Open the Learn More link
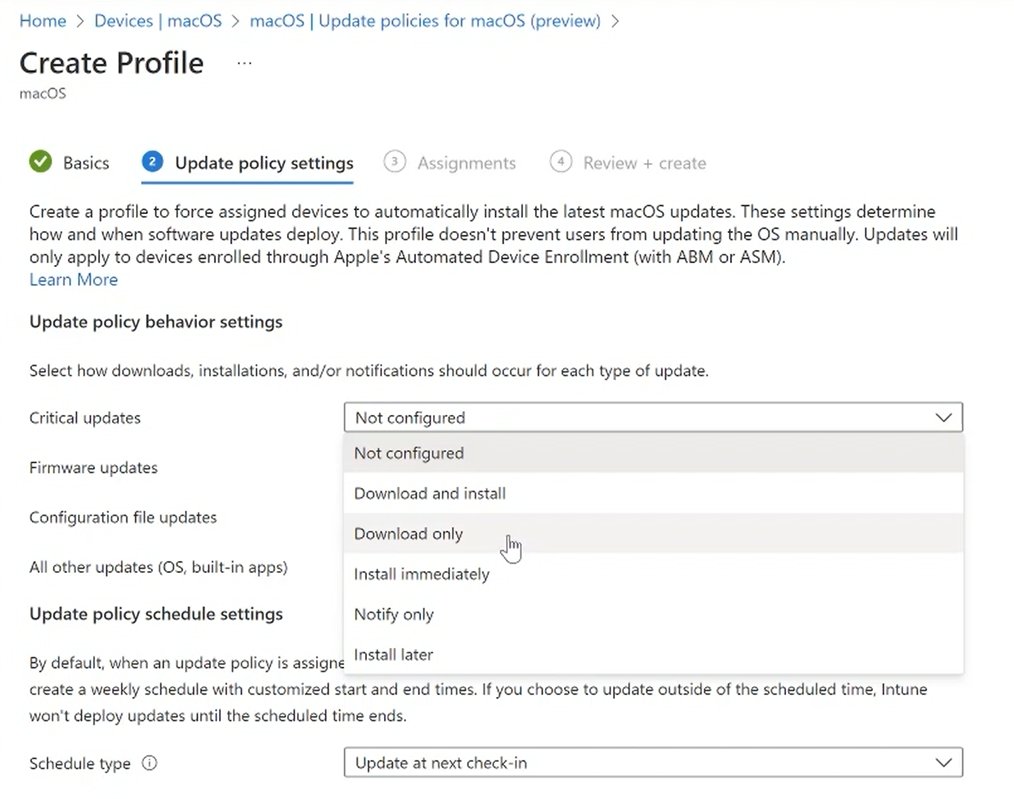 (73, 279)
